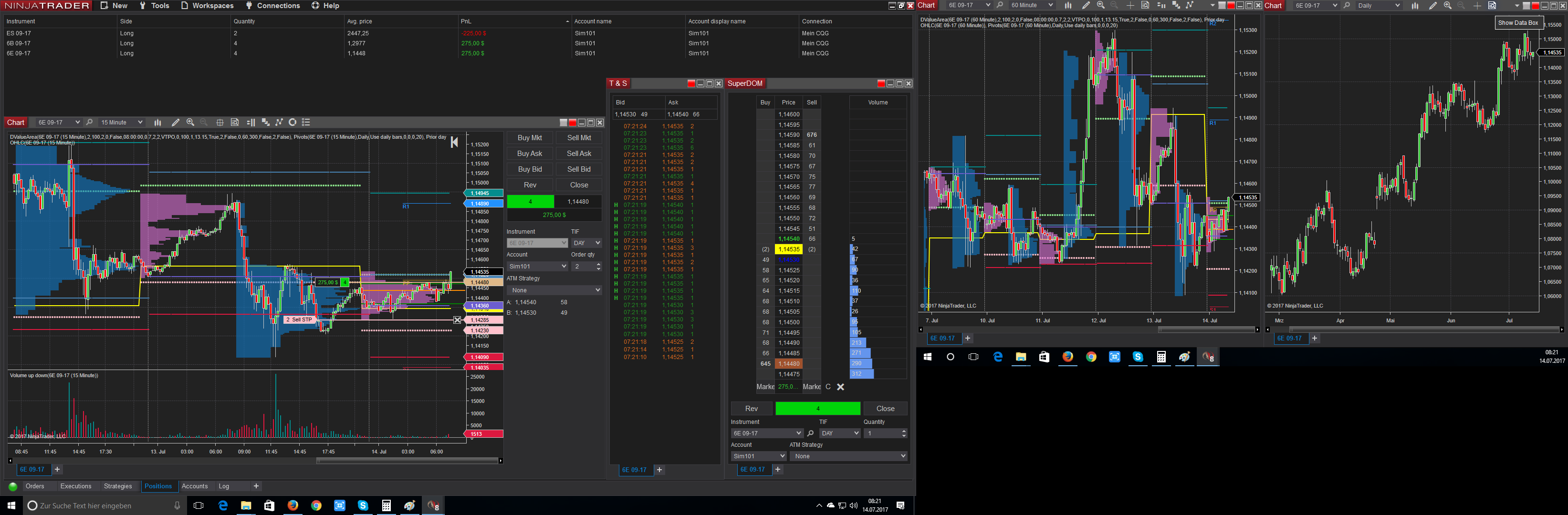The height and width of the screenshot is (515, 1568).
Task: Click Sell Mkt button
Action: [579, 138]
